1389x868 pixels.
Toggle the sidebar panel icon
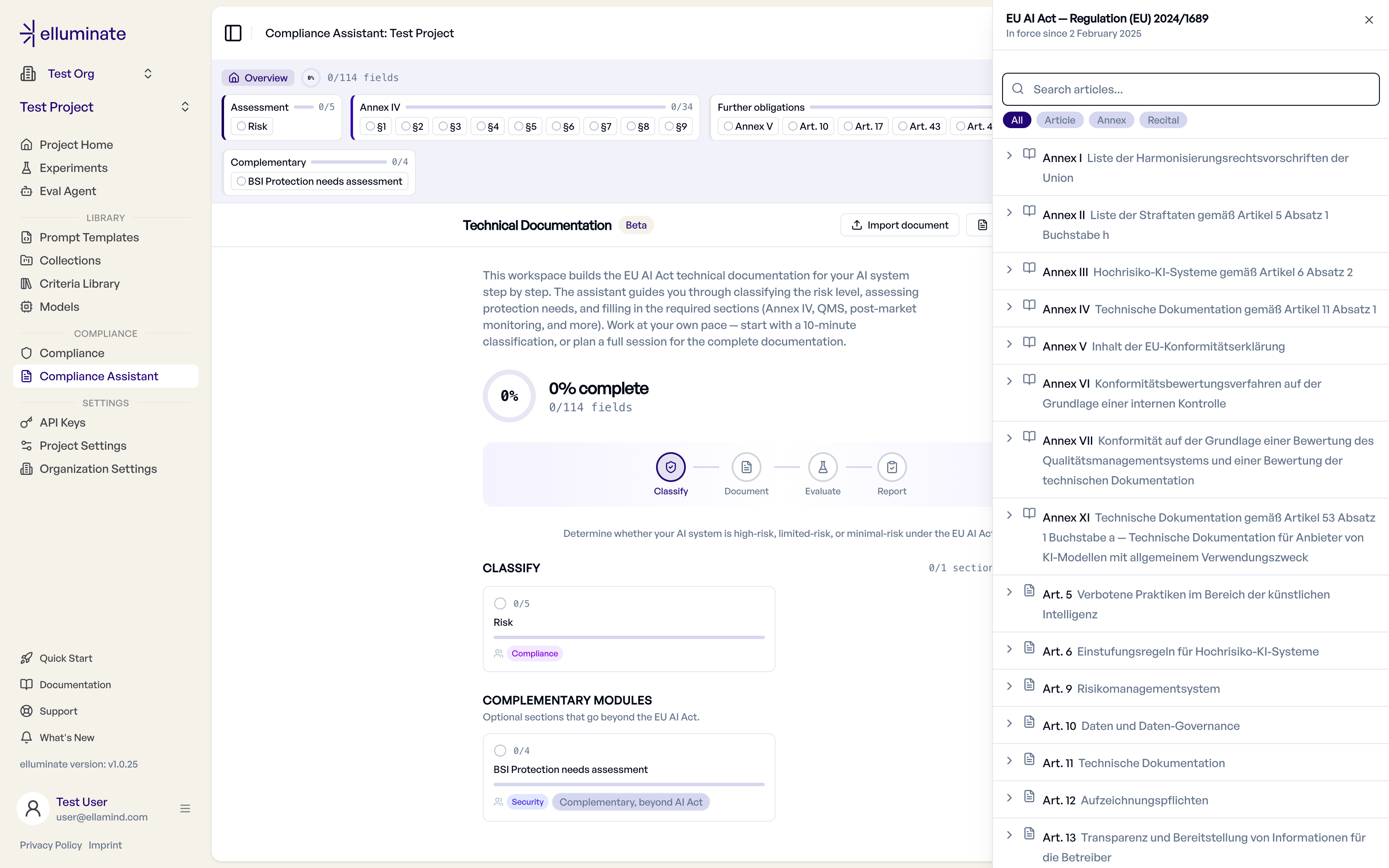tap(233, 33)
